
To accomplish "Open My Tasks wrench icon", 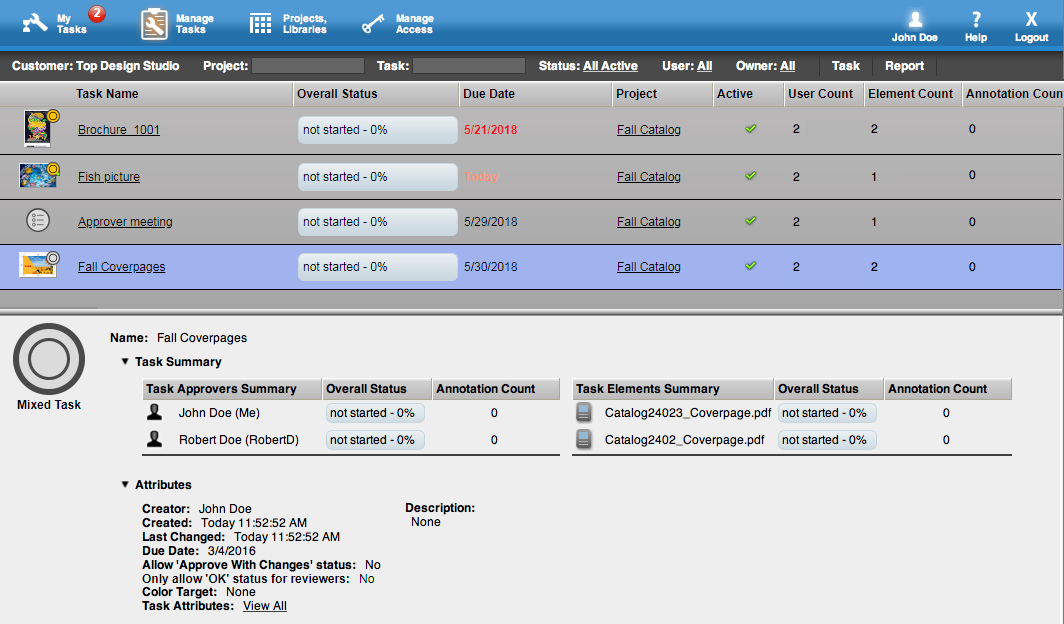I will point(36,23).
